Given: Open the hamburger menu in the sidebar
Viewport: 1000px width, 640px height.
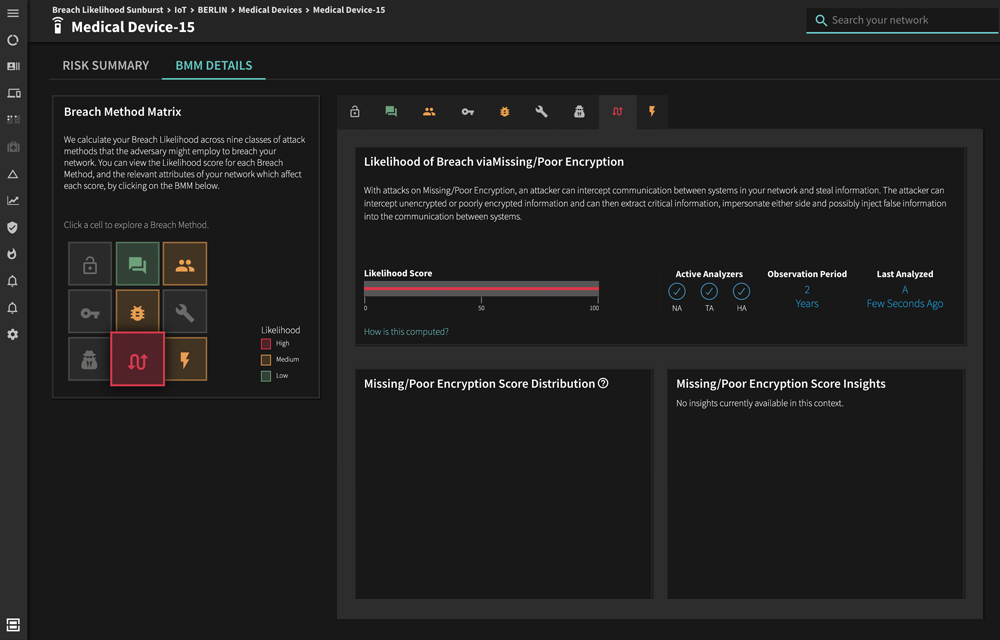Looking at the screenshot, I should [13, 13].
